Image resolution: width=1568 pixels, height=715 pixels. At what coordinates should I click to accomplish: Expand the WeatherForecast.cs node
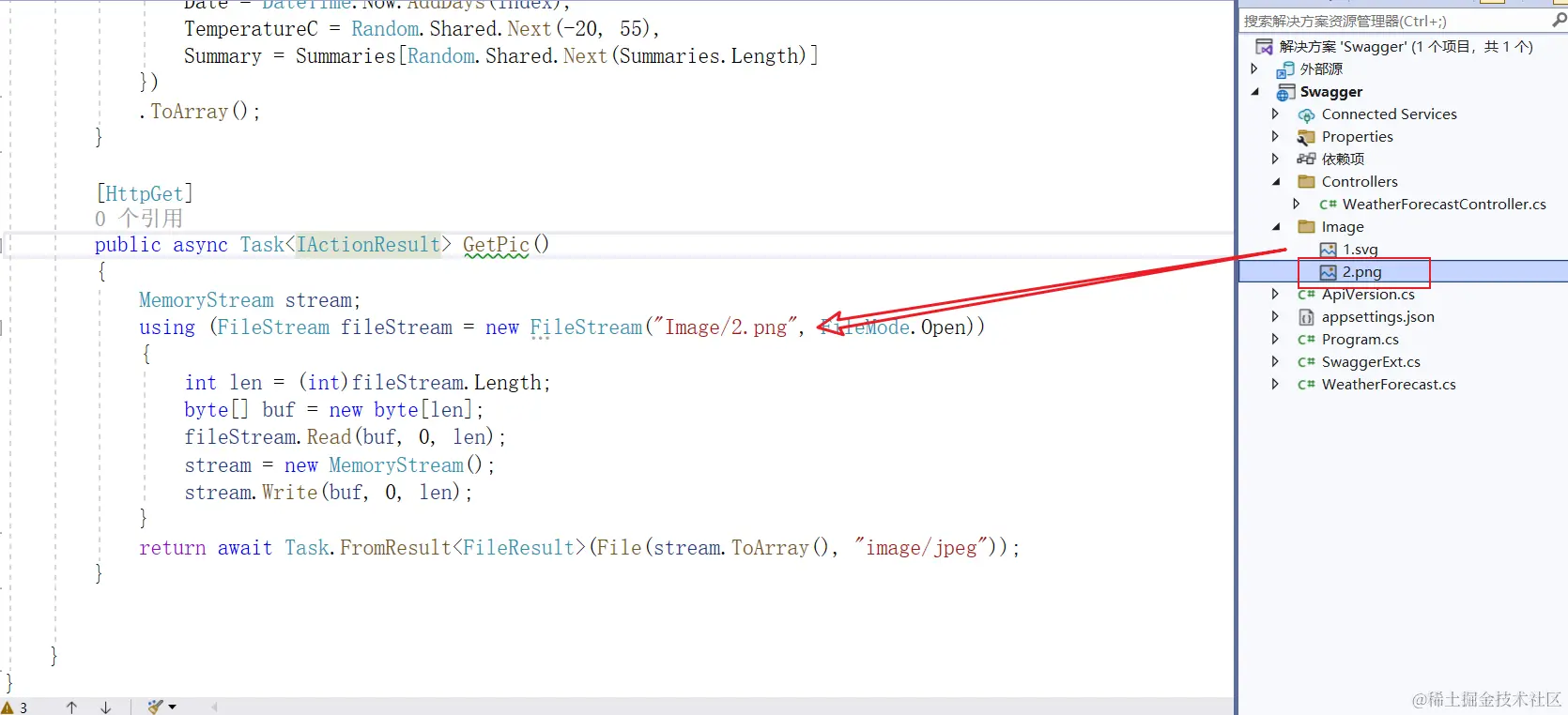click(1275, 384)
